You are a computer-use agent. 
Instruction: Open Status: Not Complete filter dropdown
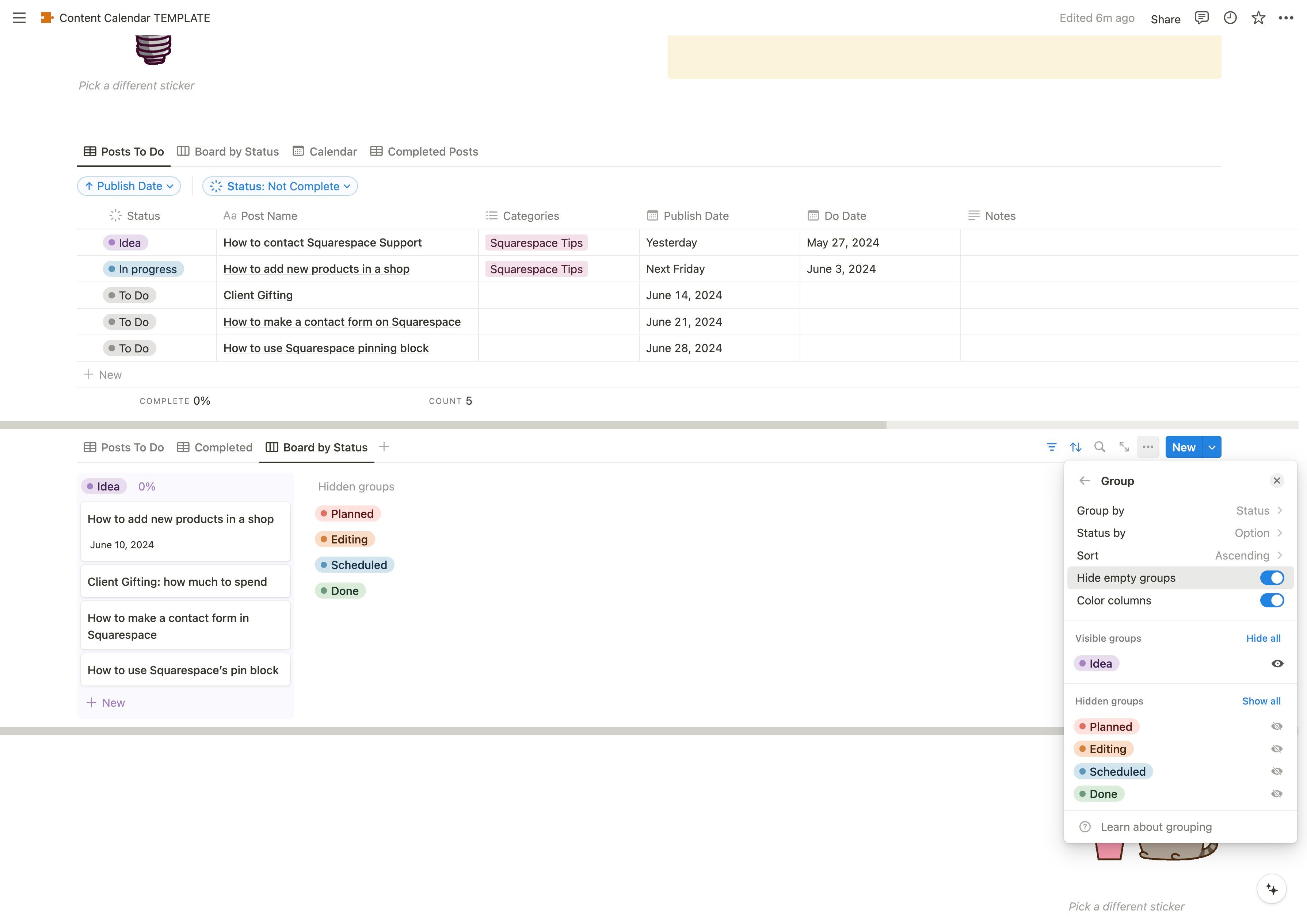pos(280,186)
